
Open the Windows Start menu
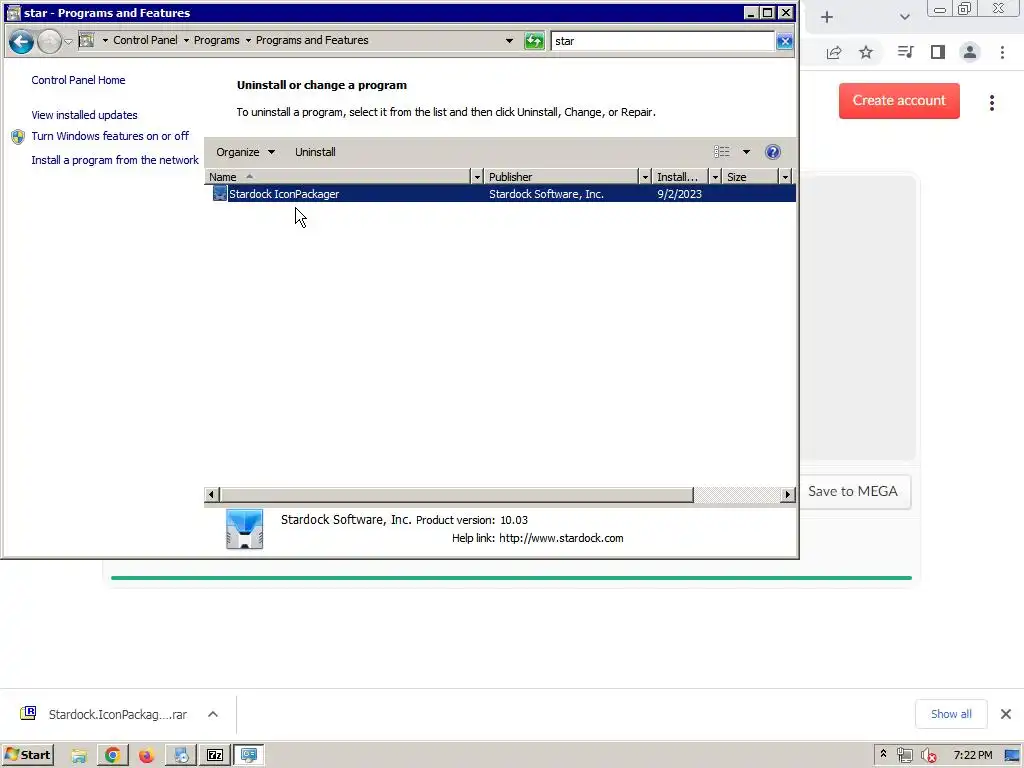[x=28, y=755]
